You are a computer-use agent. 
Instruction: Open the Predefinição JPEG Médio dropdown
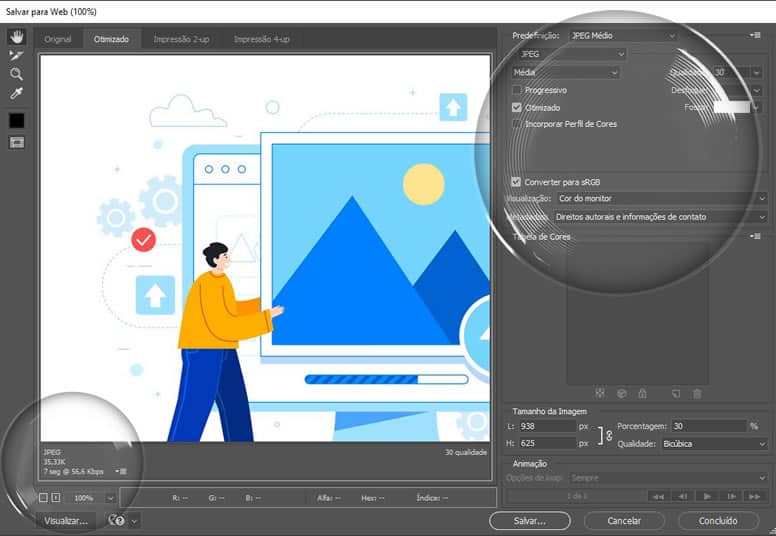tap(623, 35)
